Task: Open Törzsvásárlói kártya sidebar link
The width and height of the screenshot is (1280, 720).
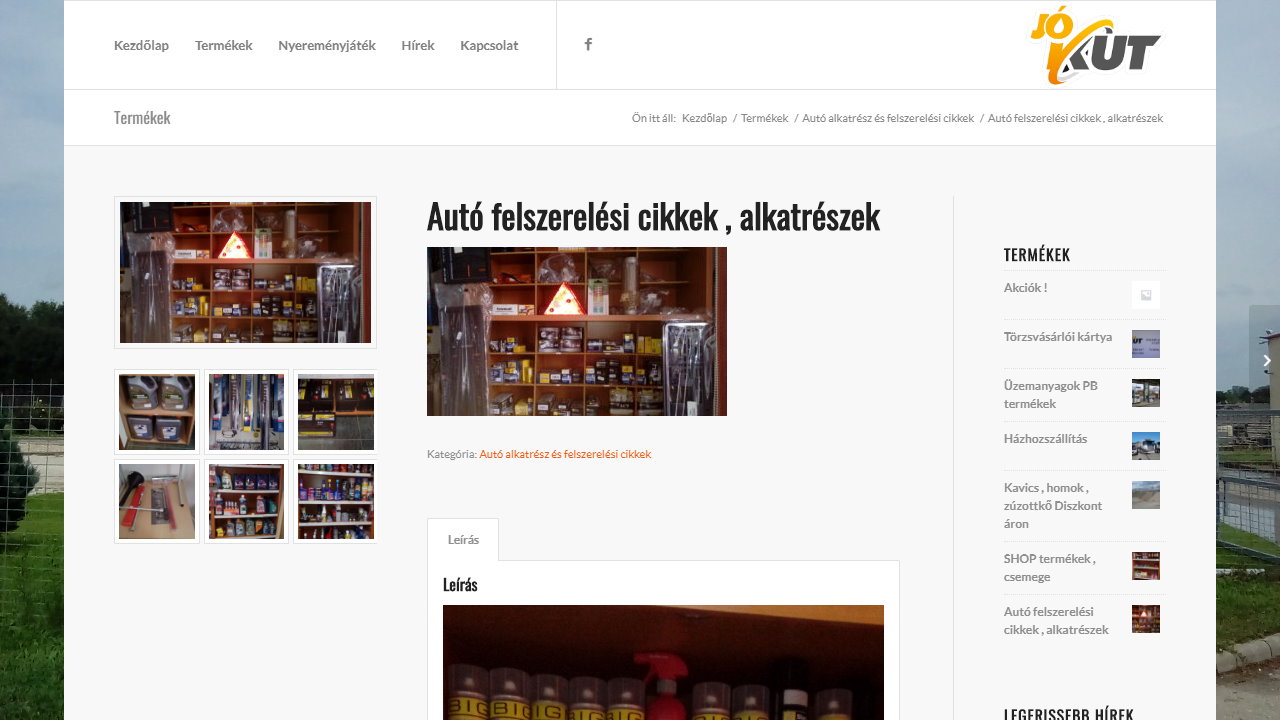Action: (1058, 337)
